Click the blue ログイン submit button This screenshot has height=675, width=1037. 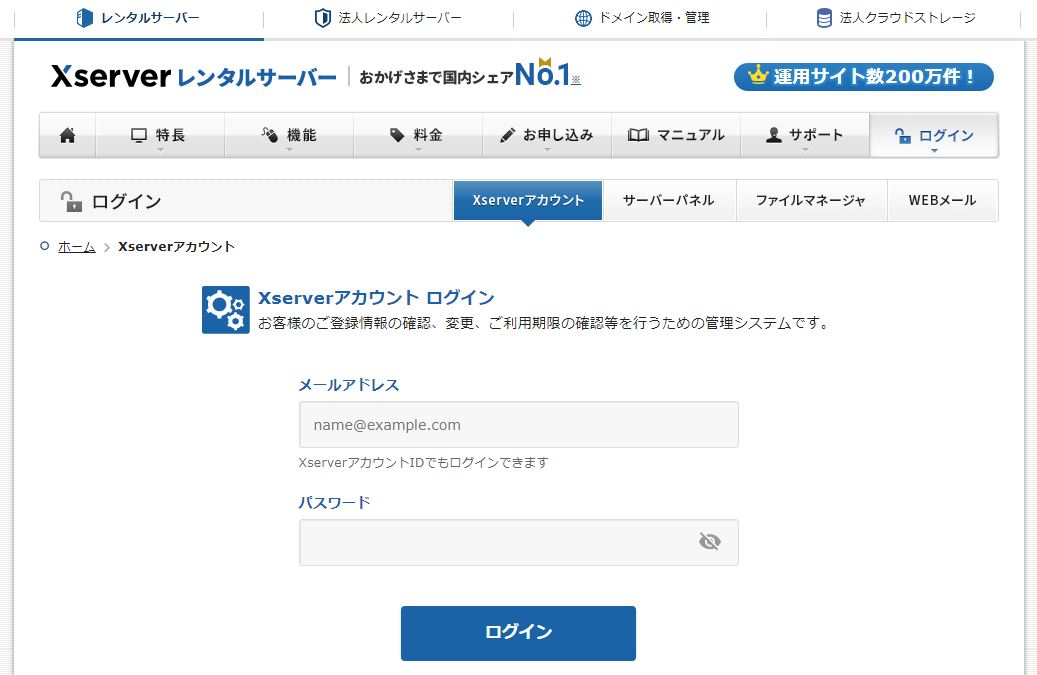click(x=518, y=633)
